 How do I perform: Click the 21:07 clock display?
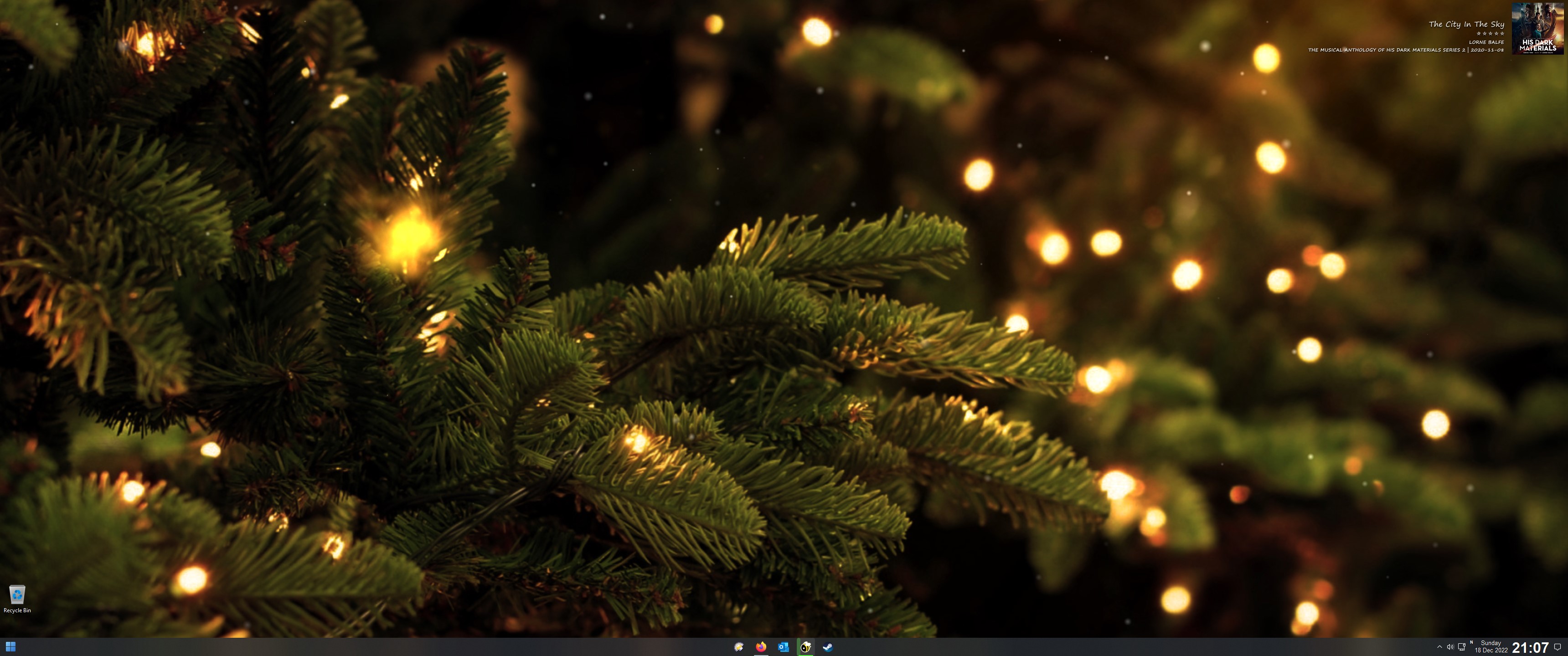[x=1530, y=647]
